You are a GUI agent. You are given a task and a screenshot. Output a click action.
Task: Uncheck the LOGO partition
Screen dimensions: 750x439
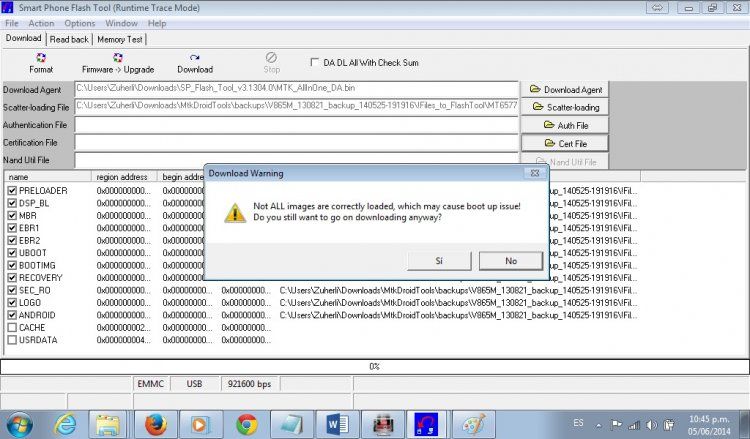(12, 302)
